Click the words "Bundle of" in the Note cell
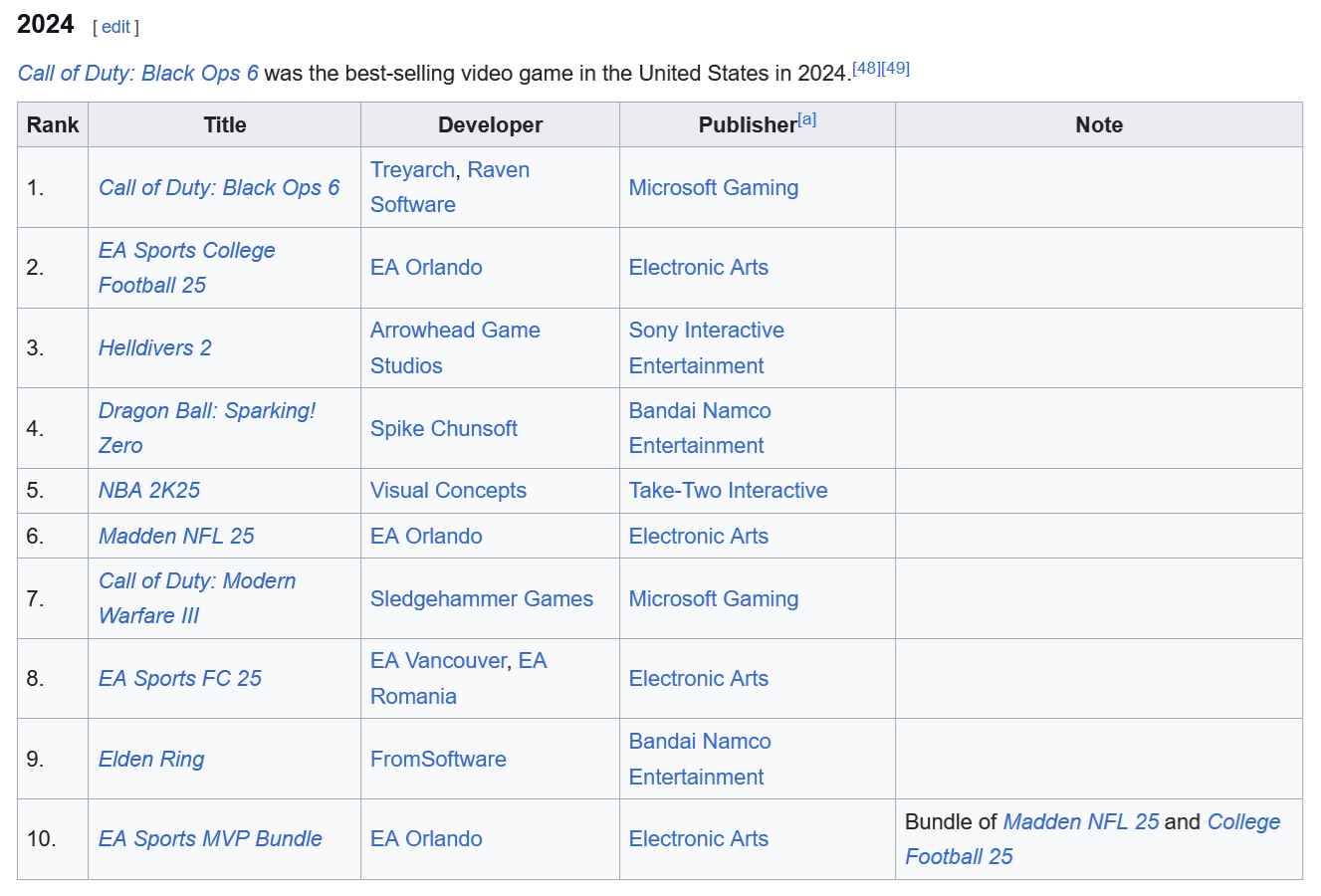Viewport: 1321px width, 896px height. point(951,822)
